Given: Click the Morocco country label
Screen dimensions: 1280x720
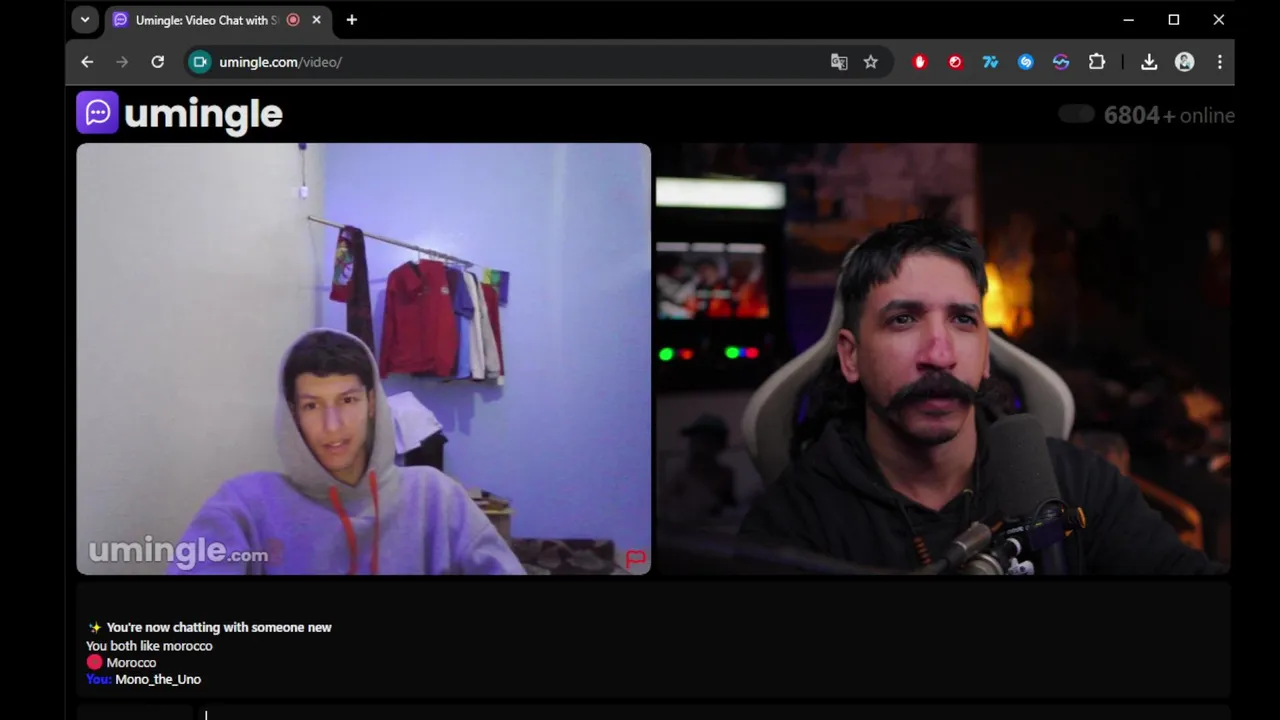Looking at the screenshot, I should (131, 662).
